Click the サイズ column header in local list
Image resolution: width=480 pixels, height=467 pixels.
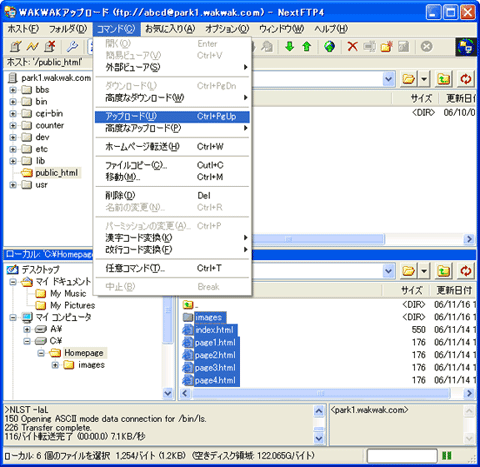coord(412,290)
